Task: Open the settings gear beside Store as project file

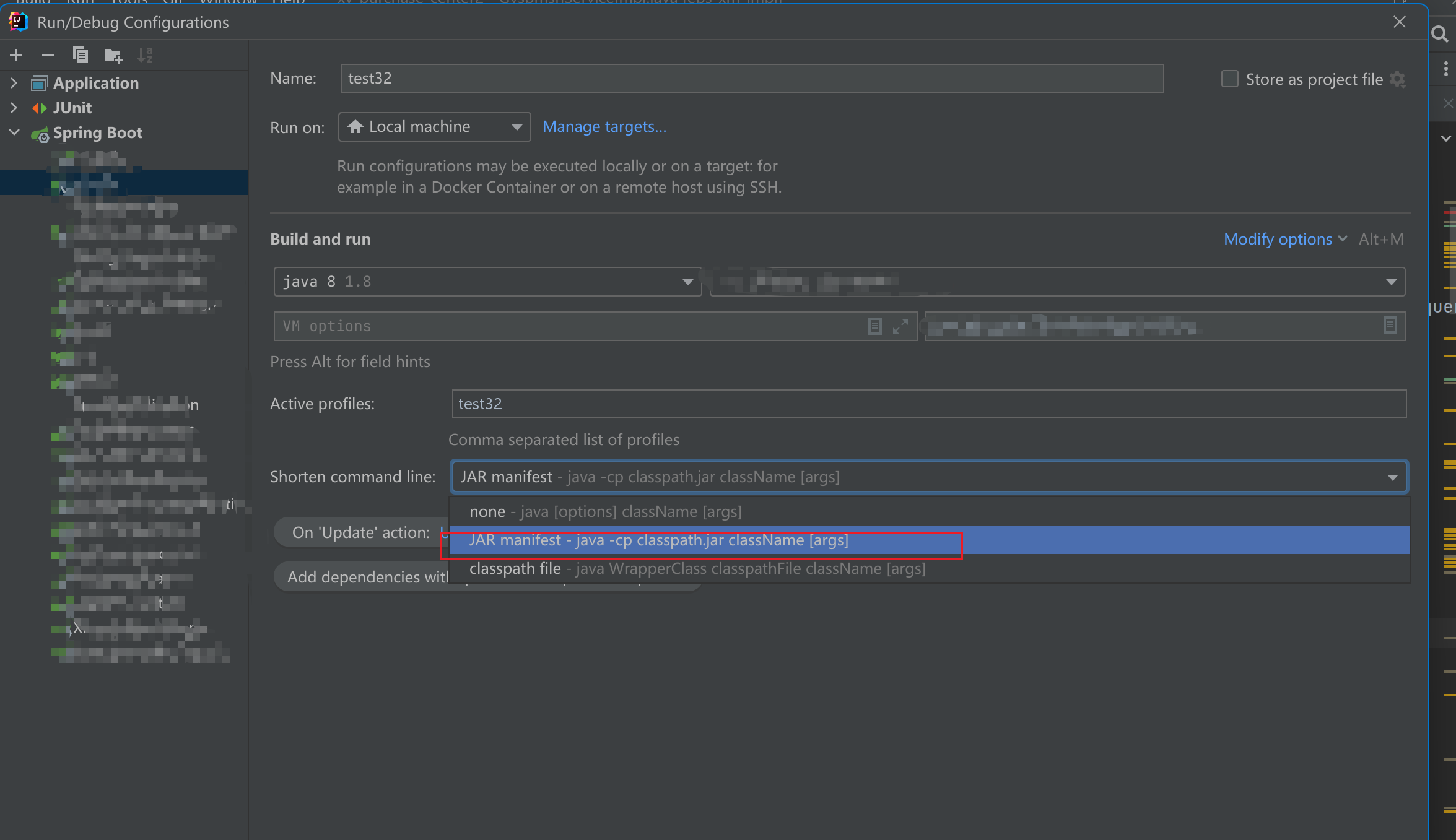Action: coord(1398,79)
